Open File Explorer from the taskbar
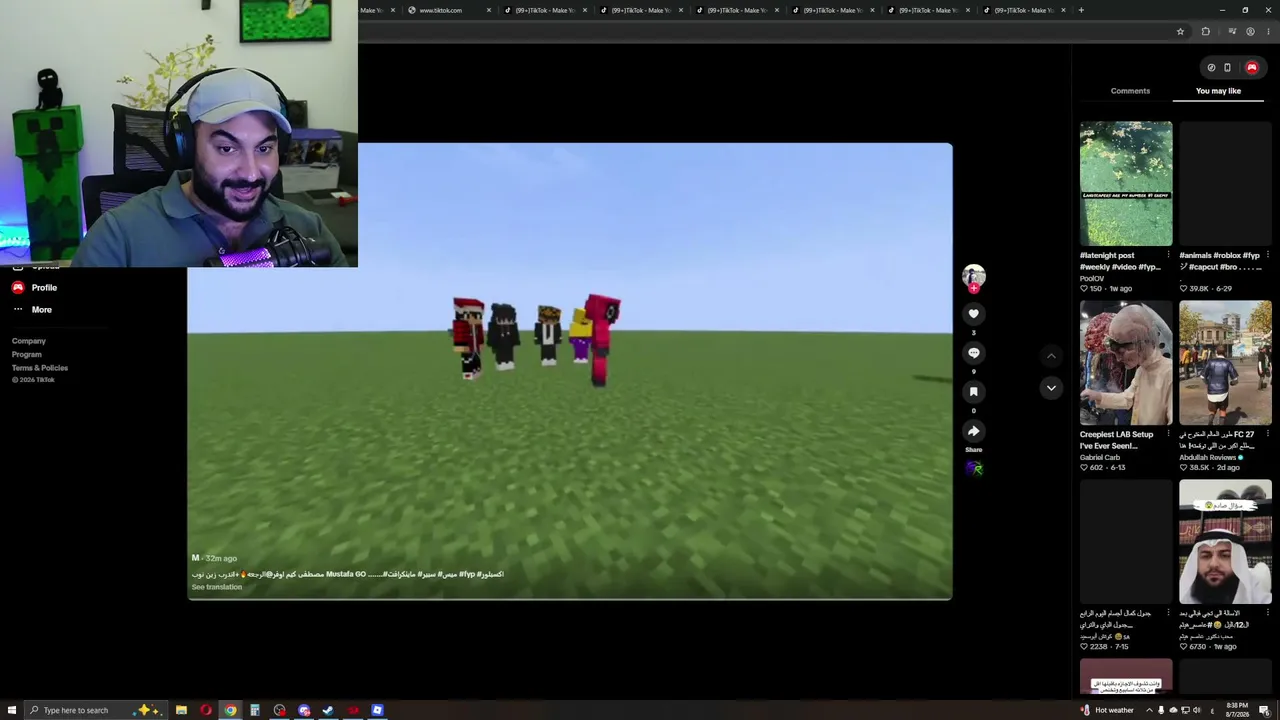Image resolution: width=1280 pixels, height=720 pixels. tap(181, 710)
